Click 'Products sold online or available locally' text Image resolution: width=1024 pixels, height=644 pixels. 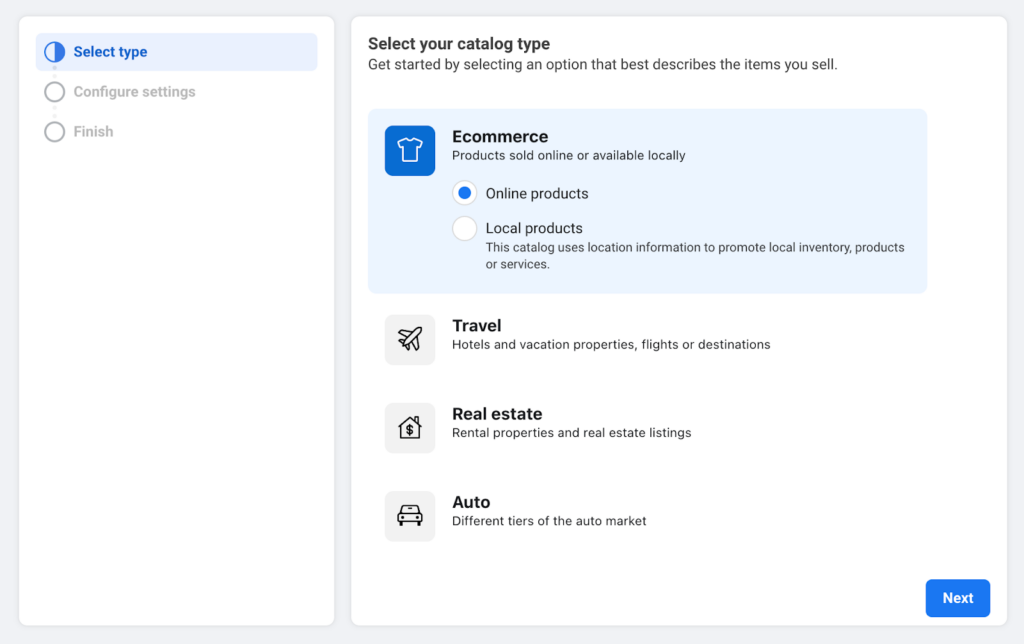(569, 155)
